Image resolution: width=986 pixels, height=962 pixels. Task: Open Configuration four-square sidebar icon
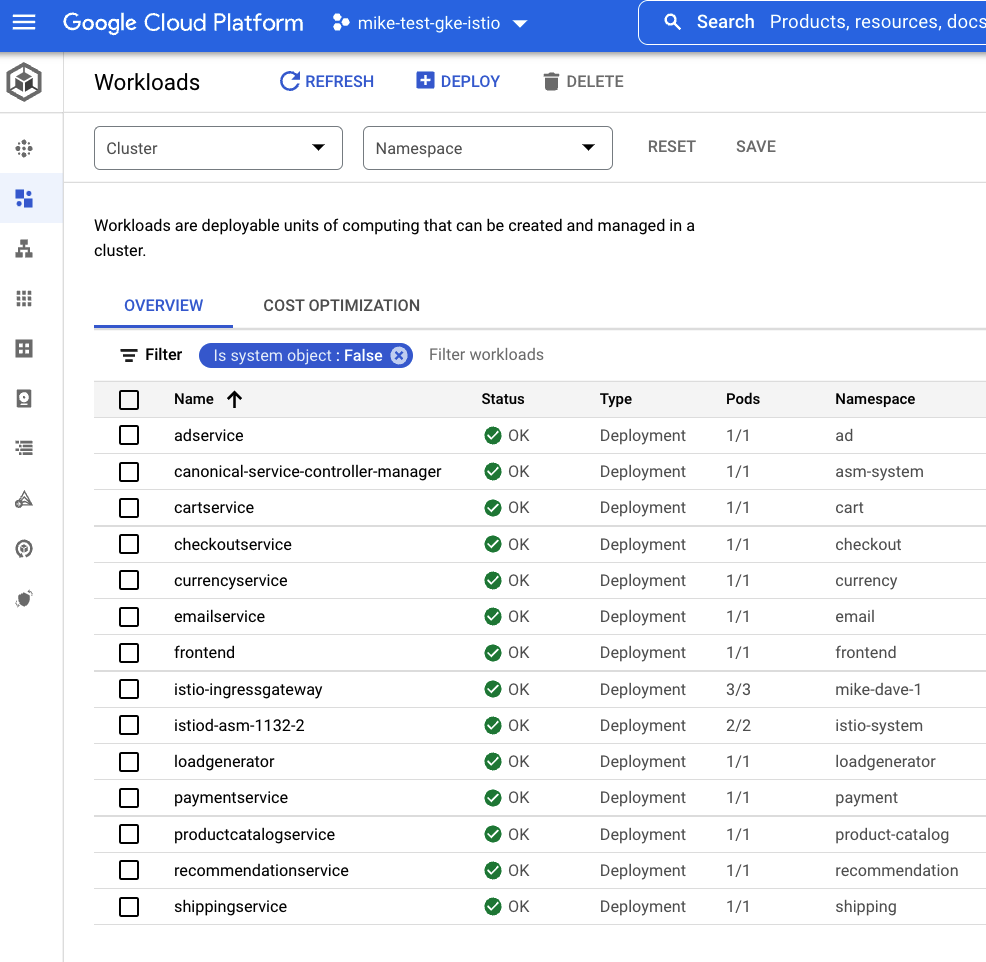(x=24, y=348)
